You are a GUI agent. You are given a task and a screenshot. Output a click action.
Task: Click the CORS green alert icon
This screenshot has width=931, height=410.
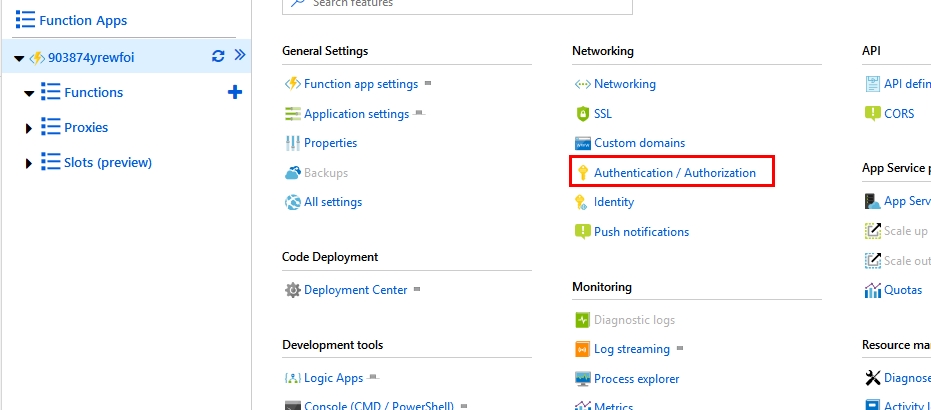[872, 113]
